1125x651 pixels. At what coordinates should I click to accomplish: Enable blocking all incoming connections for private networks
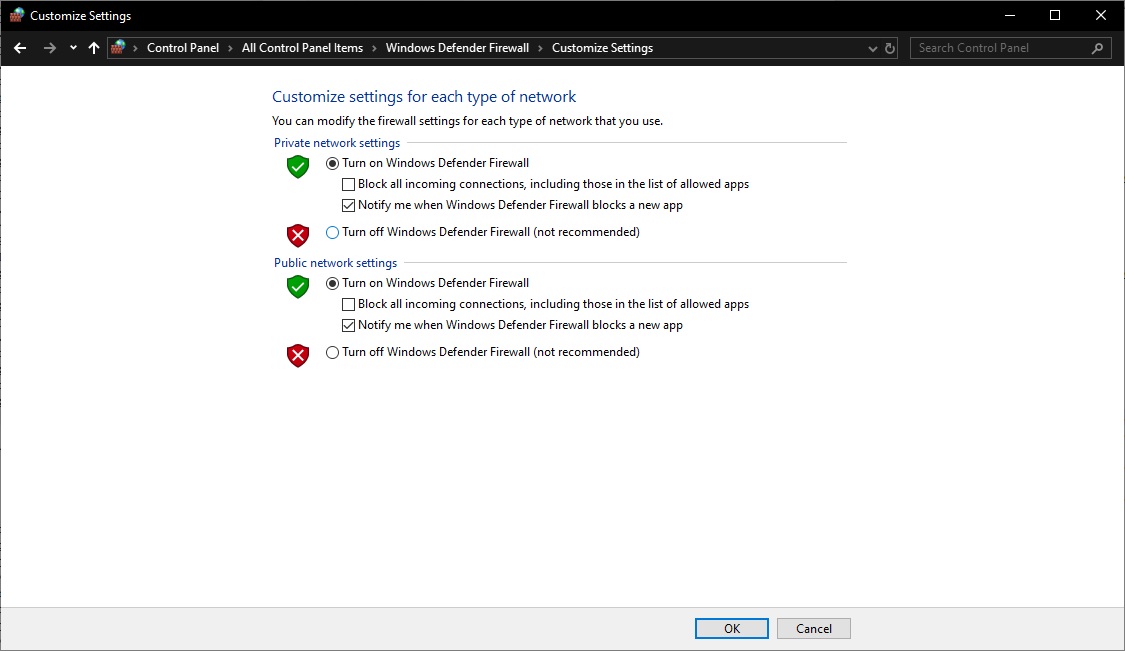point(348,184)
